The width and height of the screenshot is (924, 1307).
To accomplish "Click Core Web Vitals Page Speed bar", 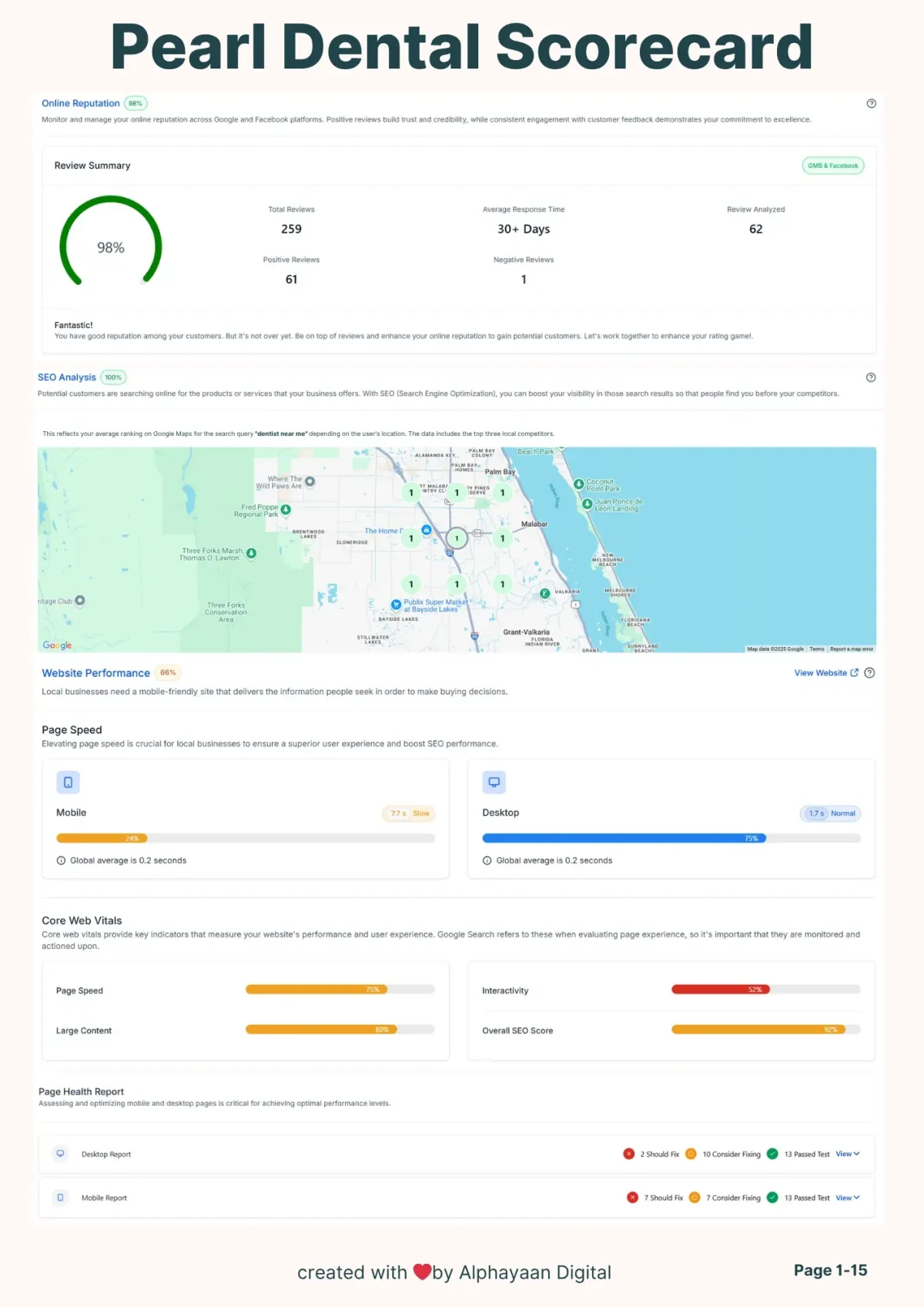I will tap(340, 989).
